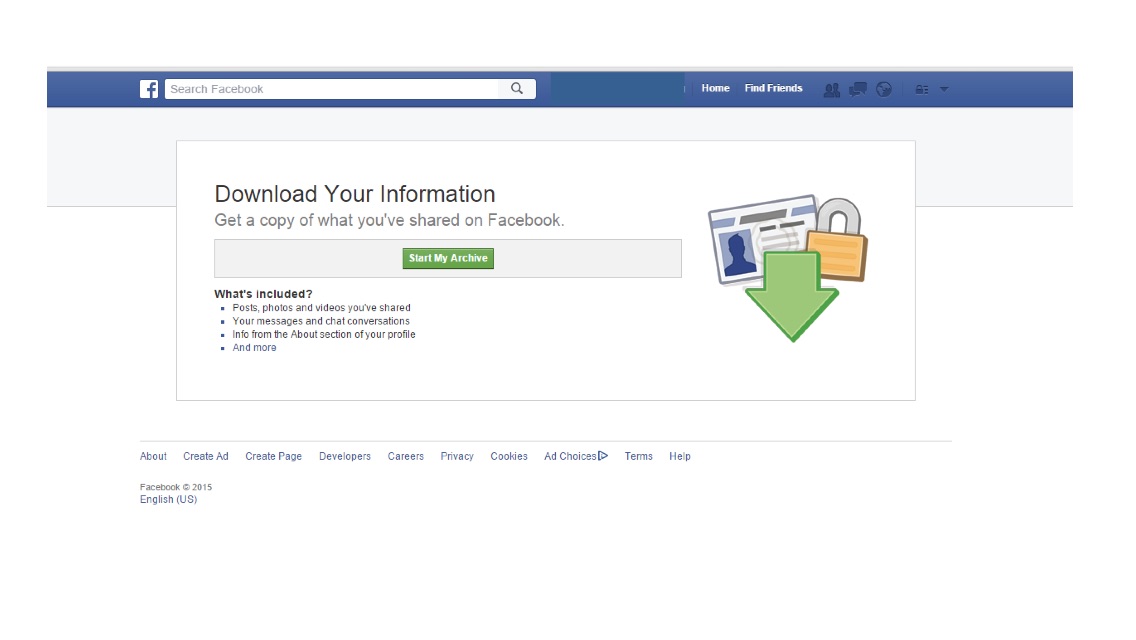
Task: Open the Messages icon
Action: point(858,89)
